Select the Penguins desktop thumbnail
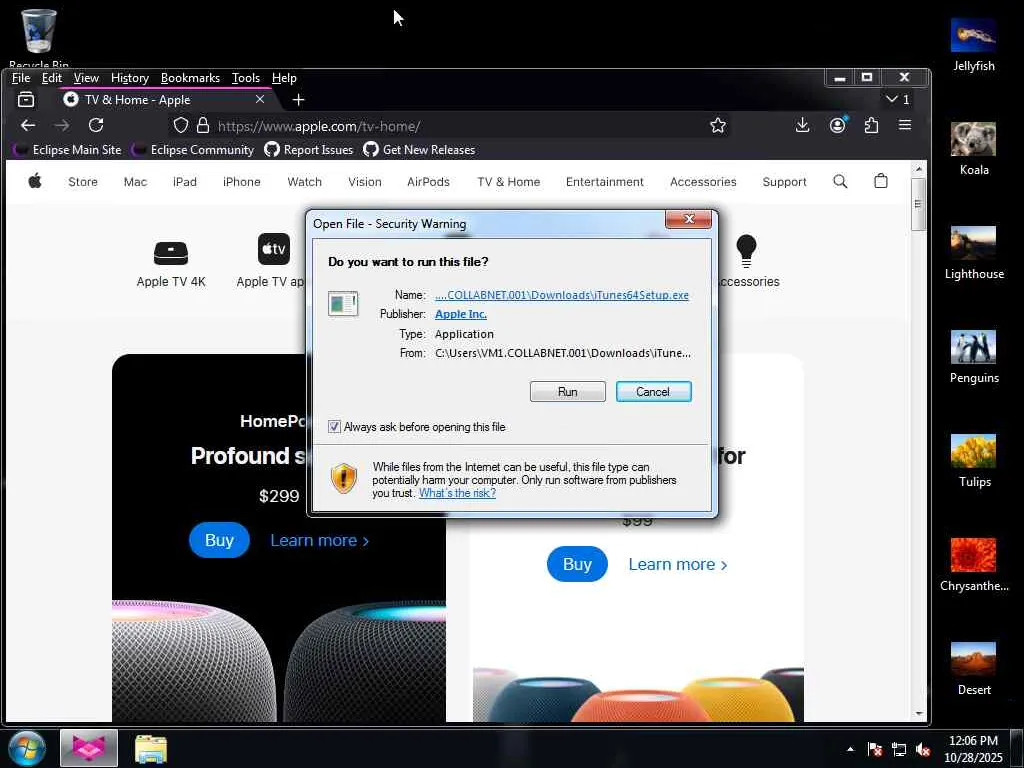1024x768 pixels. pos(973,347)
